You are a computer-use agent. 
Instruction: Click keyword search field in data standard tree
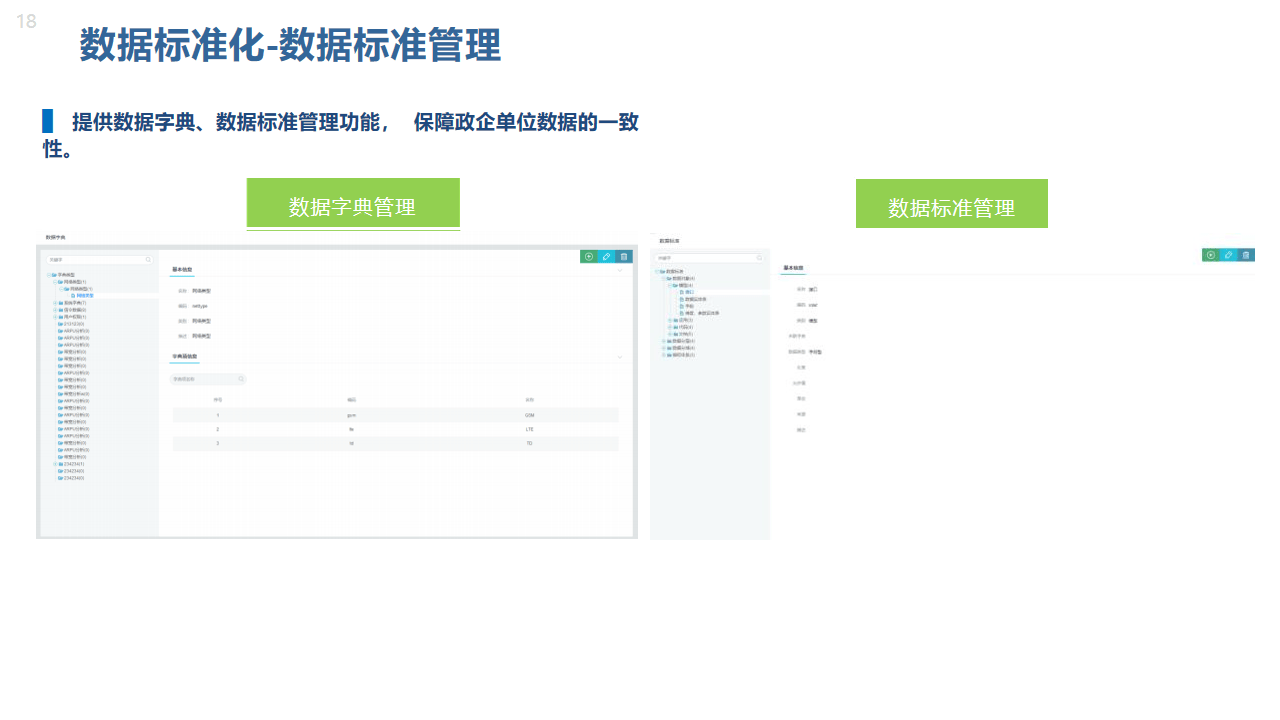[710, 258]
